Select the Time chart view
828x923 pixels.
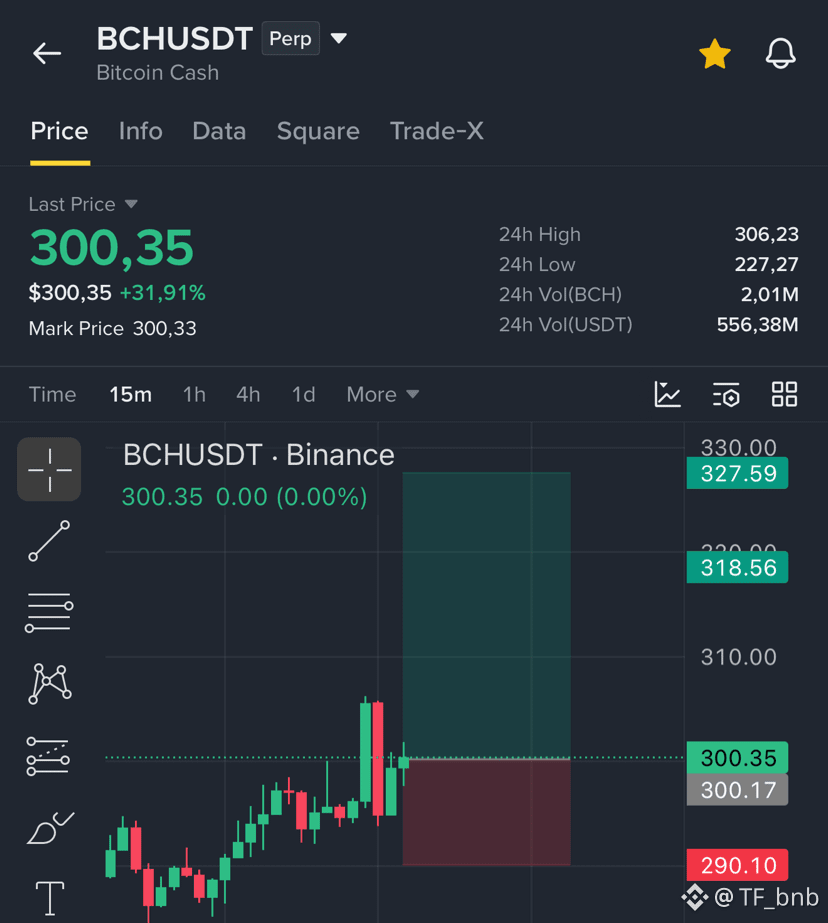[52, 394]
